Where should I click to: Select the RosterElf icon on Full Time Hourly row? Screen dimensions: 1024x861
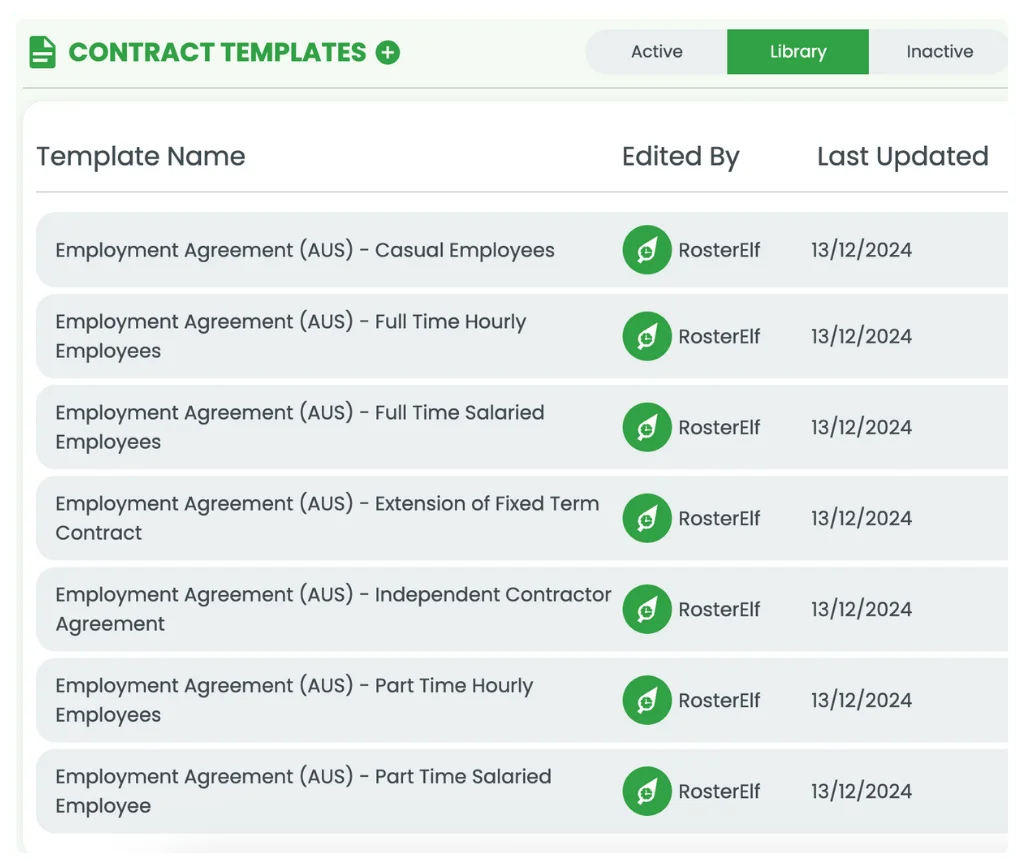(x=647, y=336)
